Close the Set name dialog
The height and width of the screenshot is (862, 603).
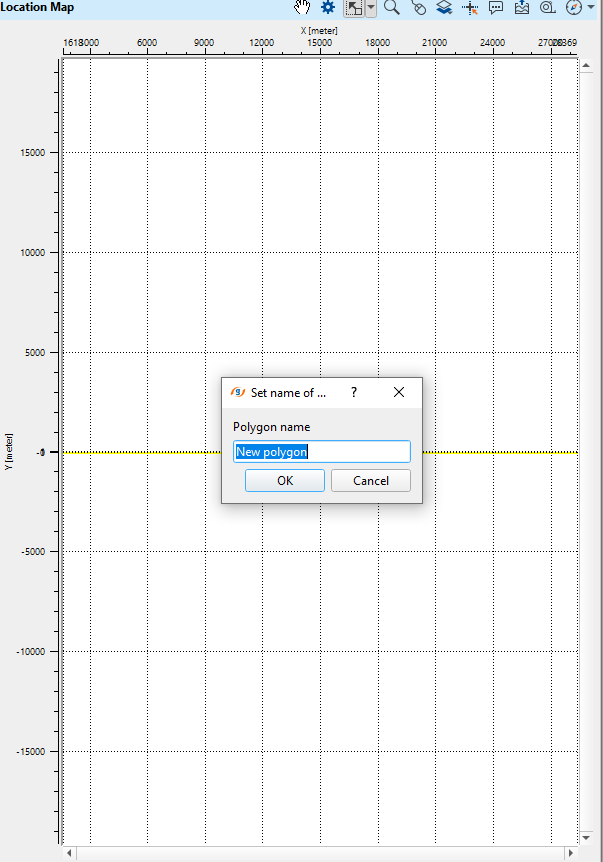[x=399, y=392]
